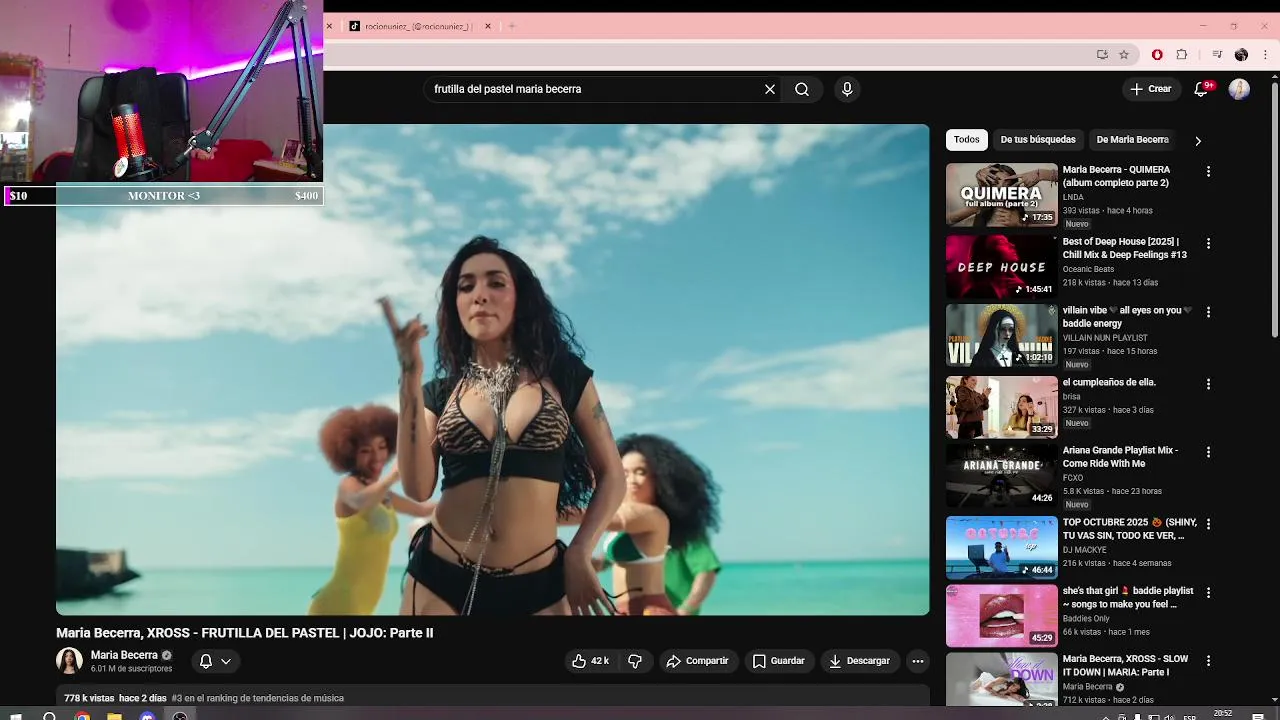The width and height of the screenshot is (1280, 720).
Task: Open Chrome extensions puzzle menu
Action: [x=1181, y=55]
